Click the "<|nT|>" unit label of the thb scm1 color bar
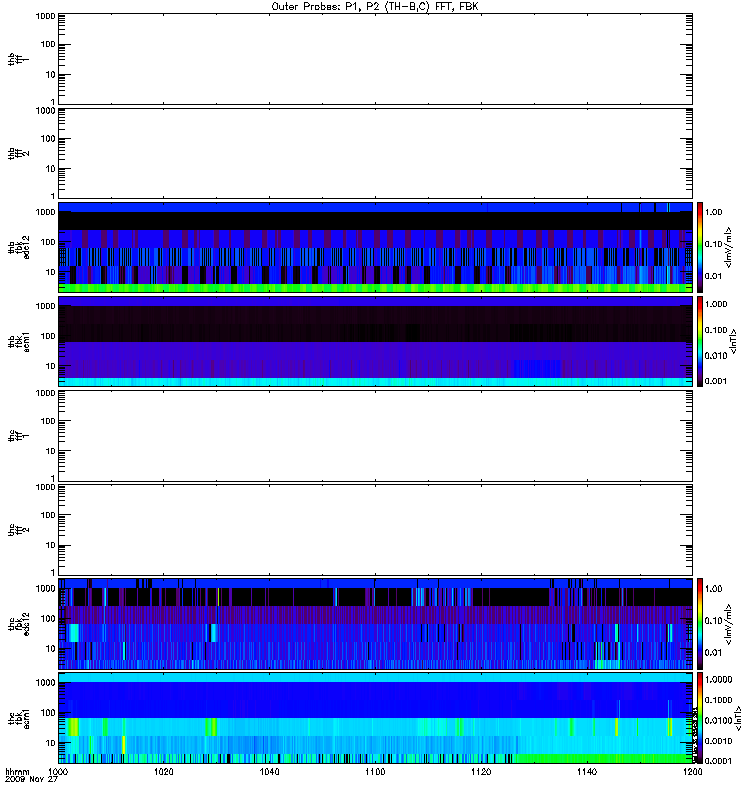Viewport: 750px width, 800px height. click(734, 342)
